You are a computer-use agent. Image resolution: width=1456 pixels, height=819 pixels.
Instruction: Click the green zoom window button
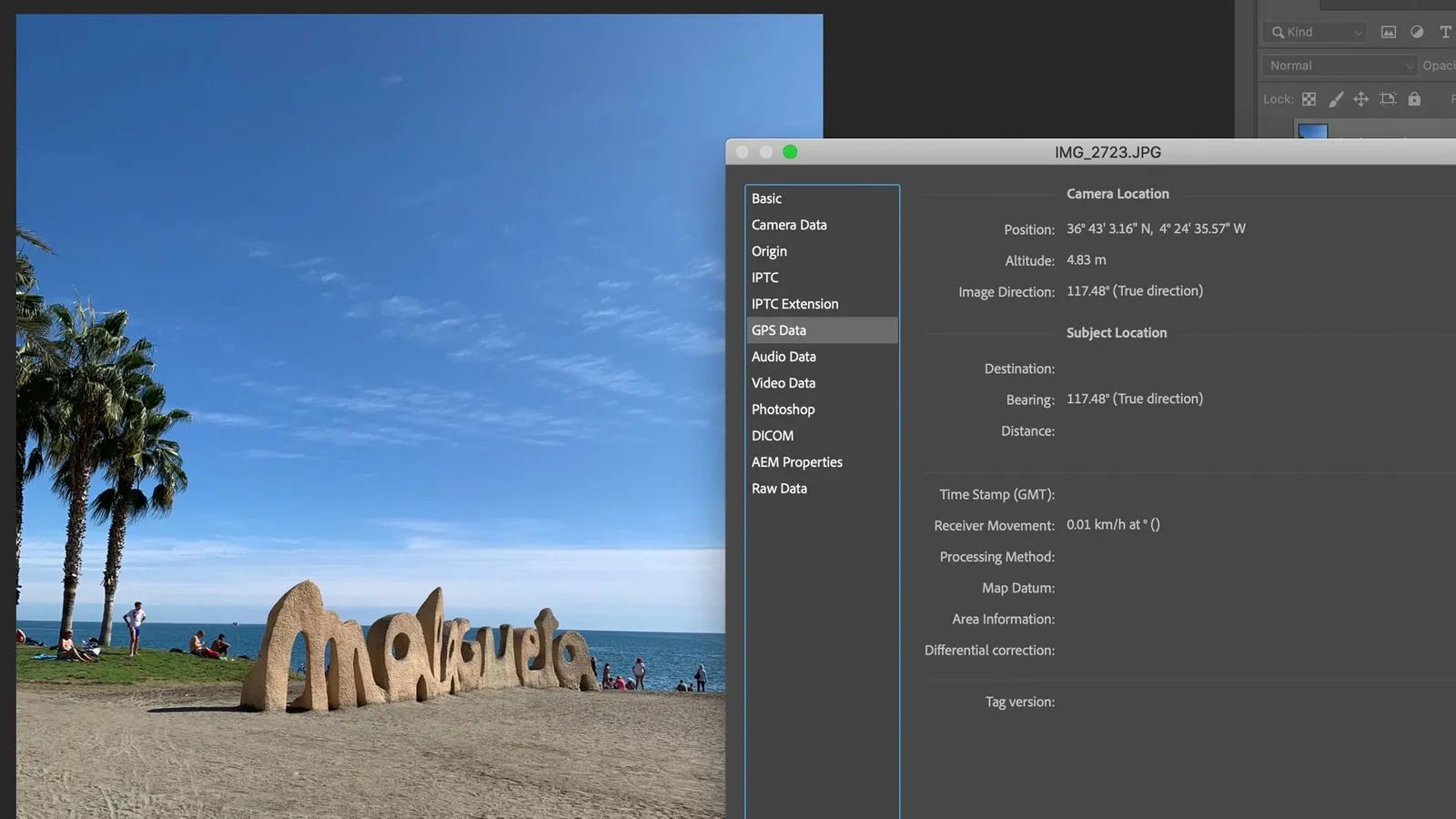tap(790, 152)
